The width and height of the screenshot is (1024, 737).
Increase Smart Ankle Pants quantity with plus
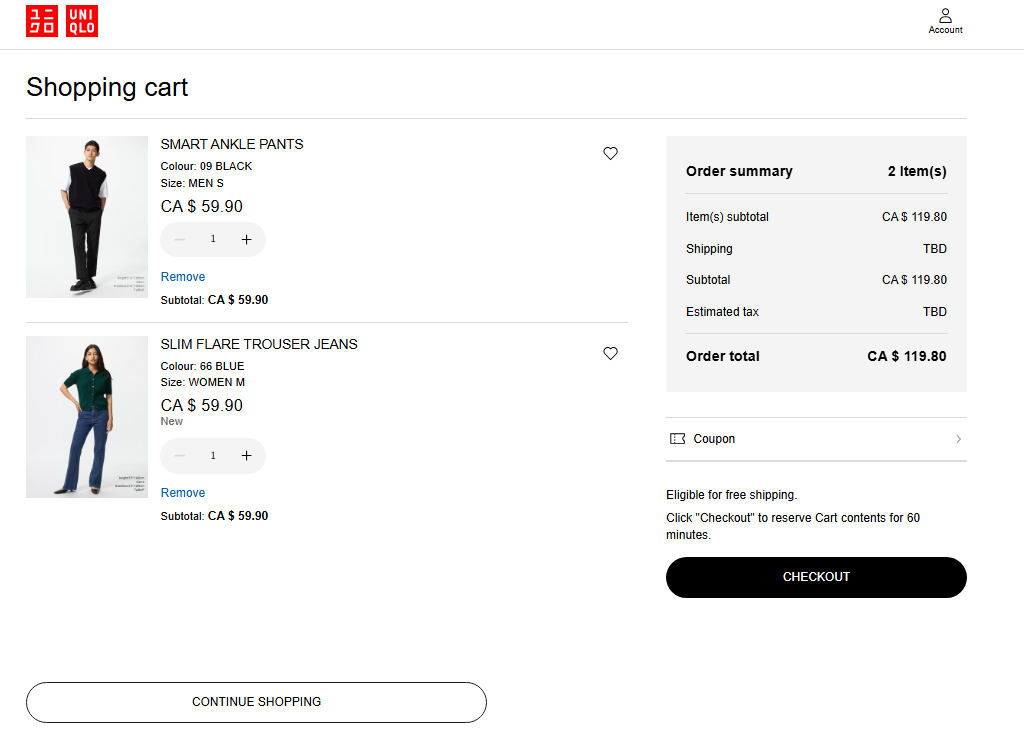tap(246, 240)
